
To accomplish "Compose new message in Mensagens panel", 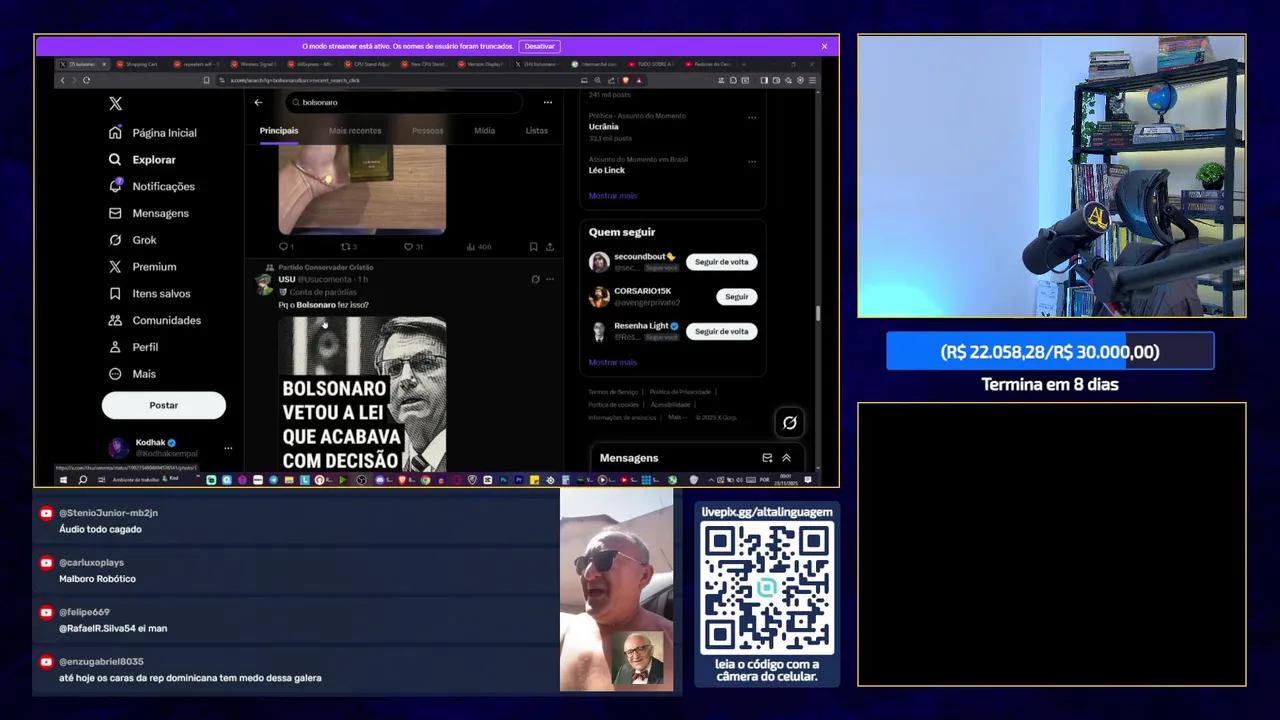I will [x=767, y=458].
